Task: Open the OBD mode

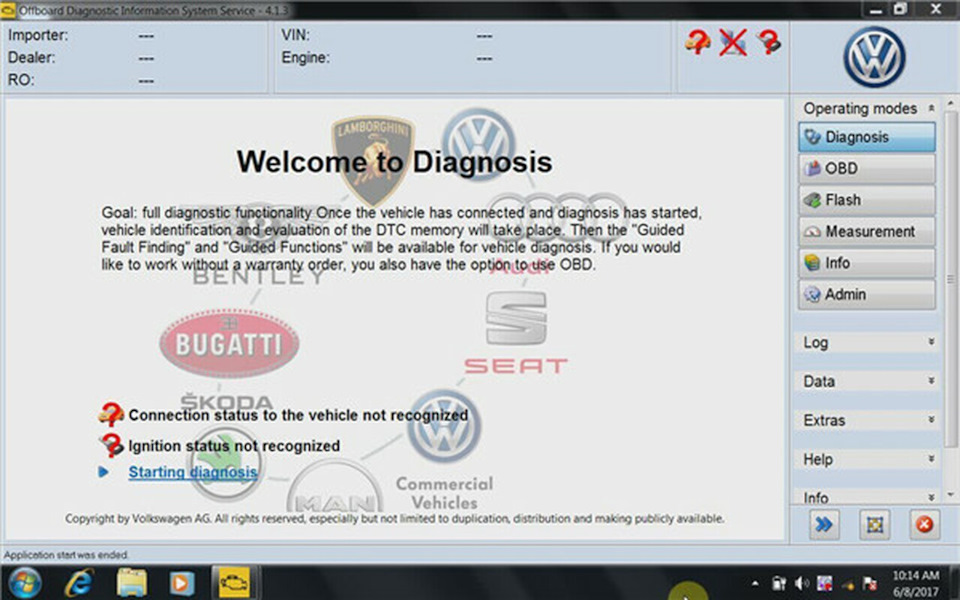Action: point(864,168)
